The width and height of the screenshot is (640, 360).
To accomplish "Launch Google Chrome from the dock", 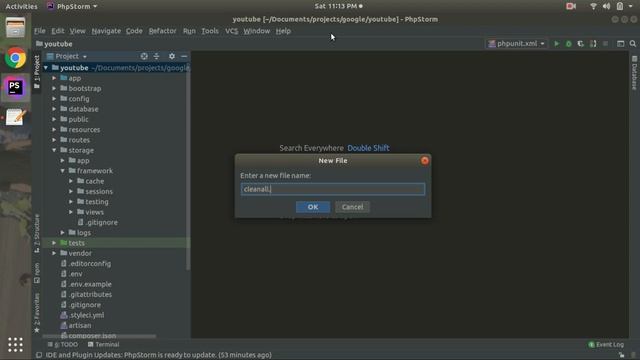I will pos(16,58).
